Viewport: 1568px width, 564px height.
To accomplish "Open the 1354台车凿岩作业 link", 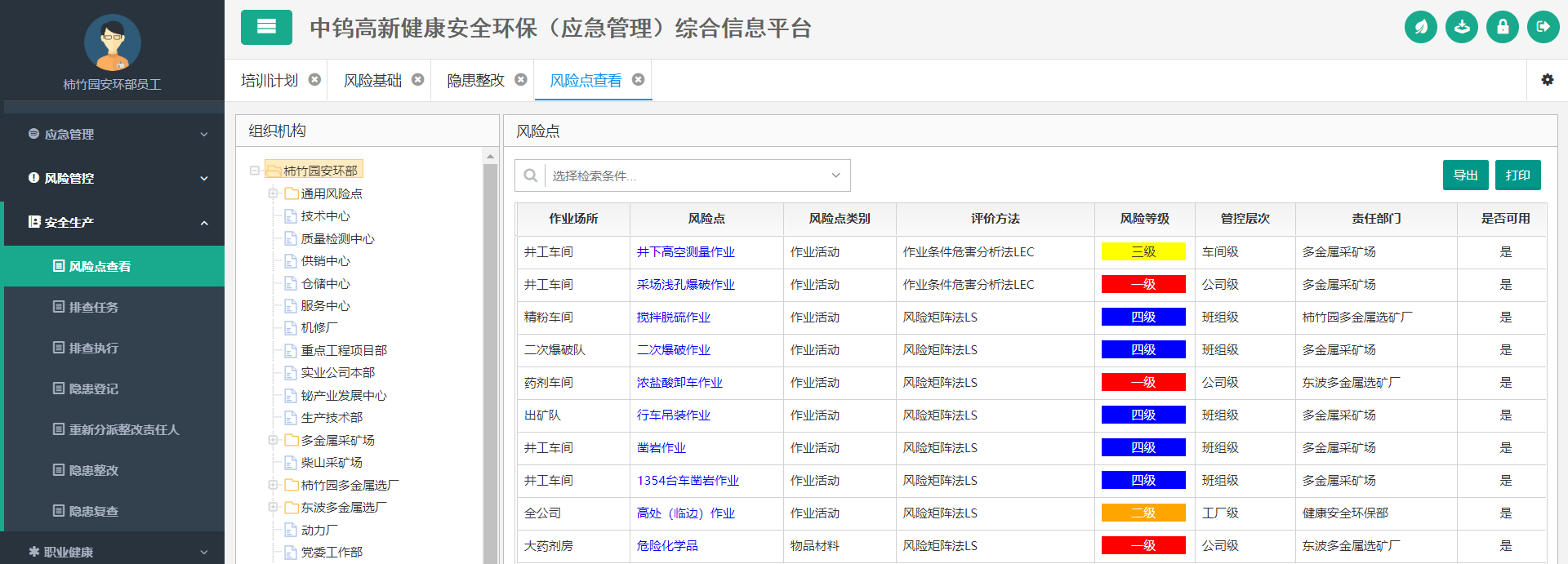I will tap(688, 481).
